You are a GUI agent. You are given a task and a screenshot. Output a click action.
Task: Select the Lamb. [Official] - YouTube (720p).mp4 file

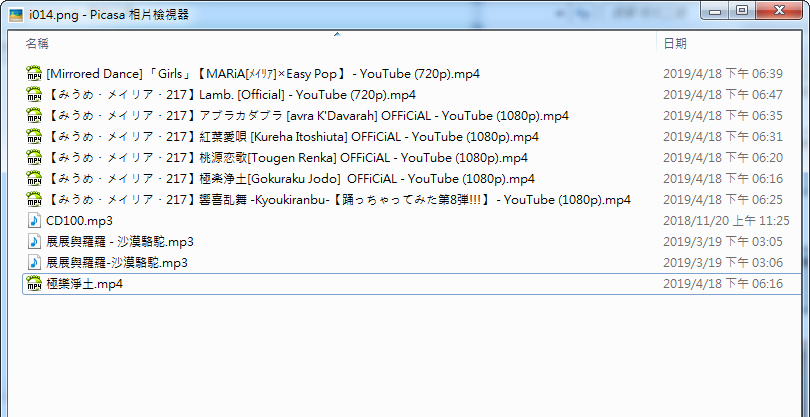[231, 95]
